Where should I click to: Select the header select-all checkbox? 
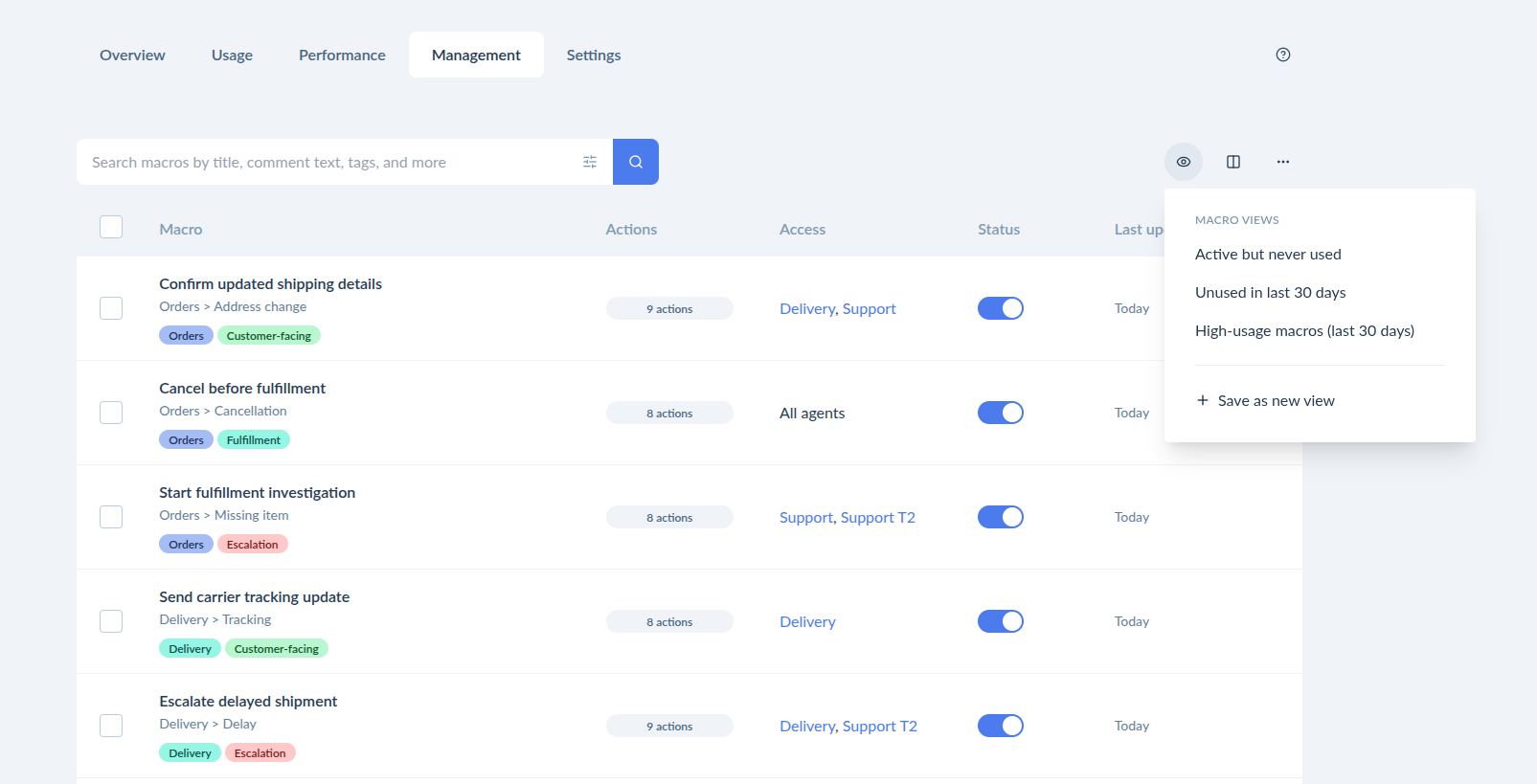click(x=111, y=227)
